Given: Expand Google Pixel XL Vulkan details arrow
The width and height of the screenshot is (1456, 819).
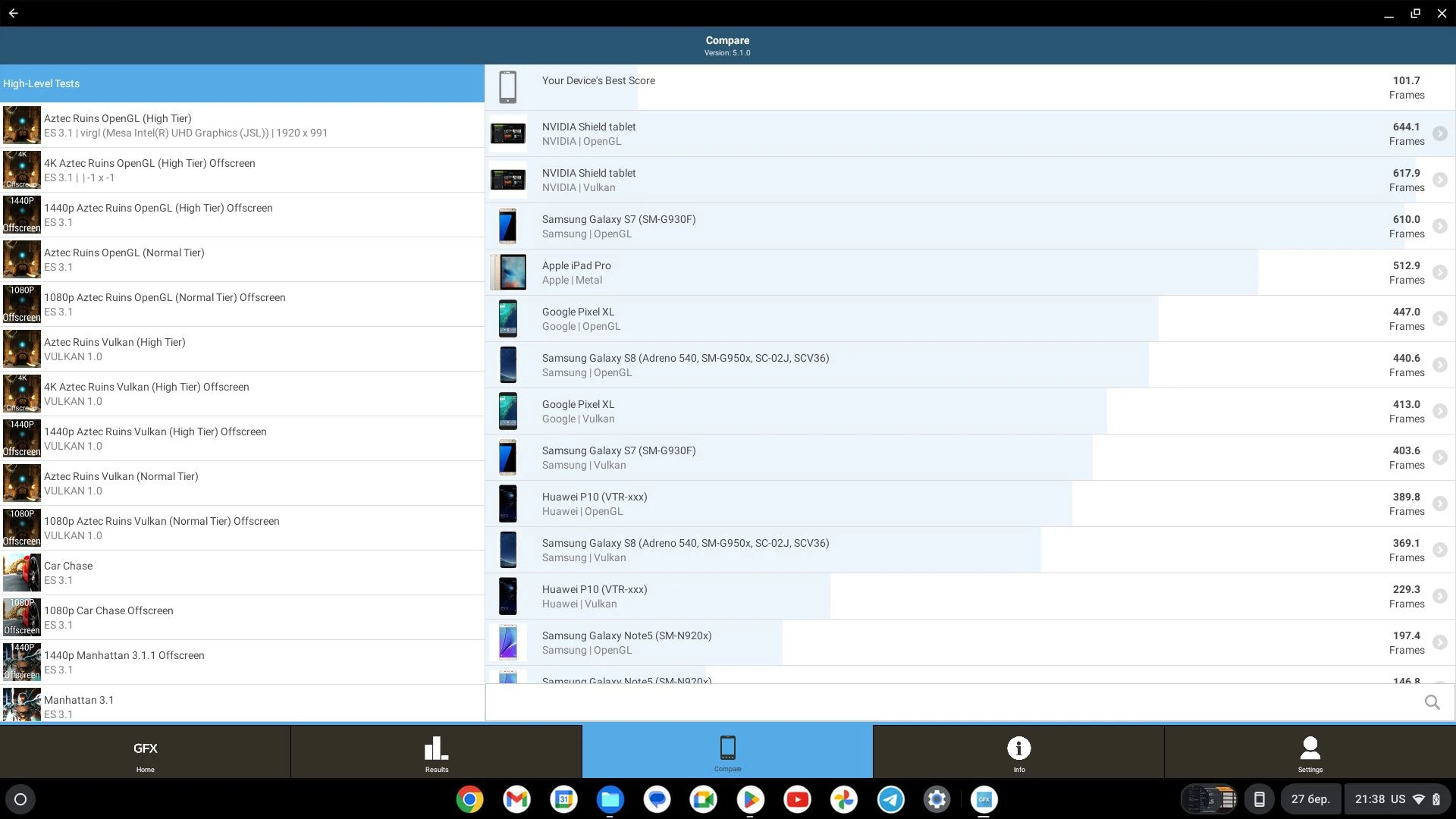Looking at the screenshot, I should click(1439, 411).
